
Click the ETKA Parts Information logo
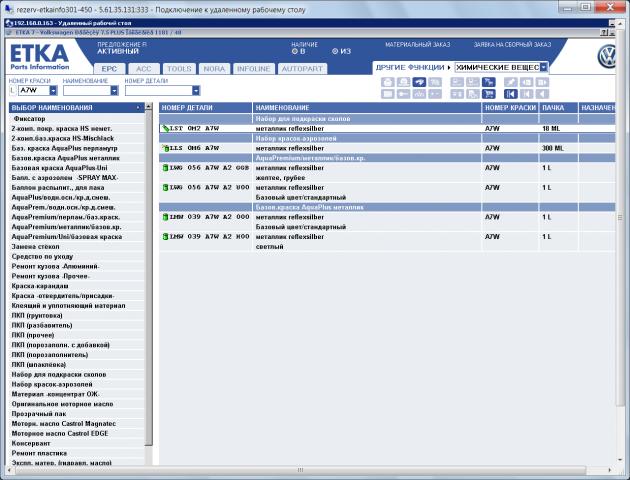click(39, 57)
